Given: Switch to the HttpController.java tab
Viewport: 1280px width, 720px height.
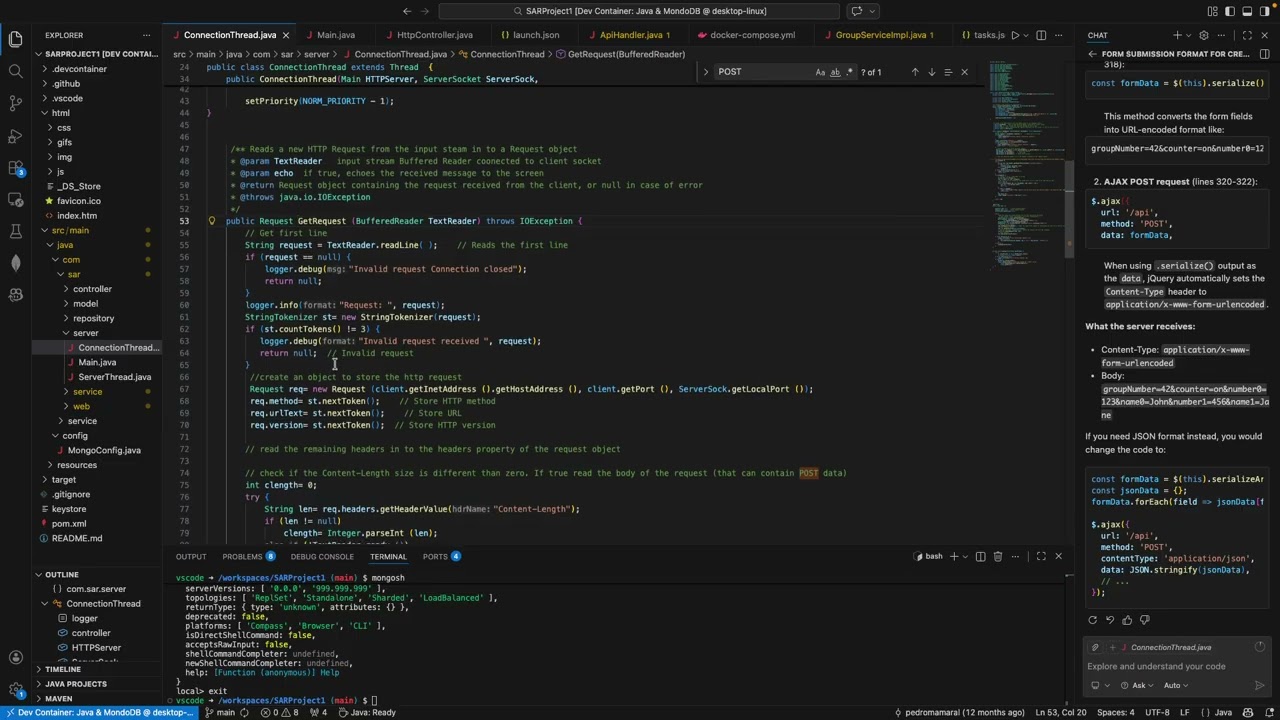Looking at the screenshot, I should point(434,35).
